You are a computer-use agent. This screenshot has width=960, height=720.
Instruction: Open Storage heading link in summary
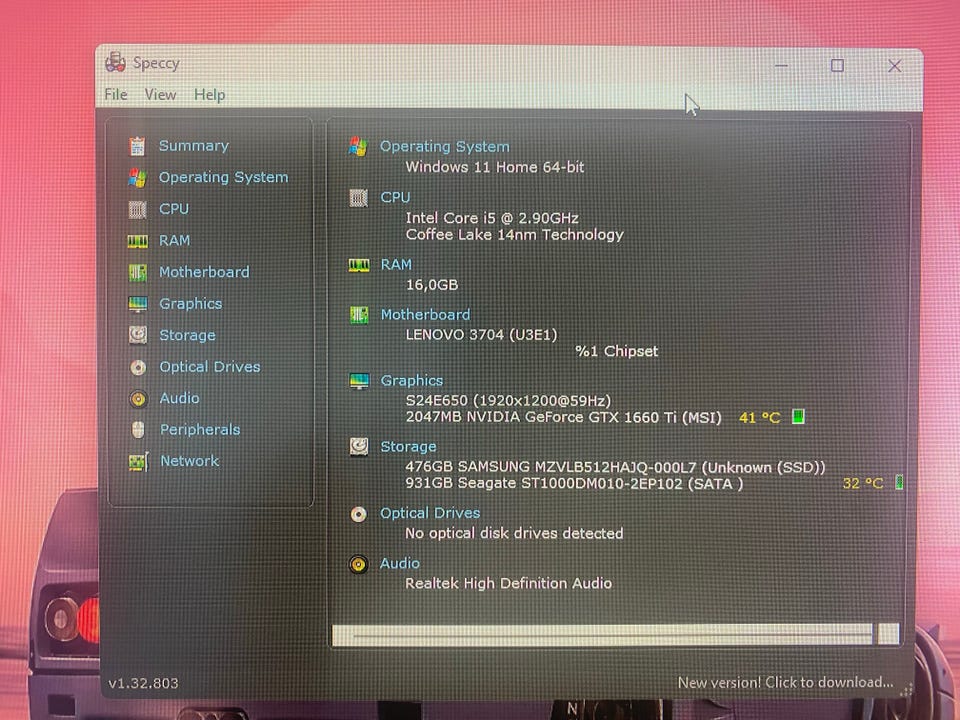408,447
